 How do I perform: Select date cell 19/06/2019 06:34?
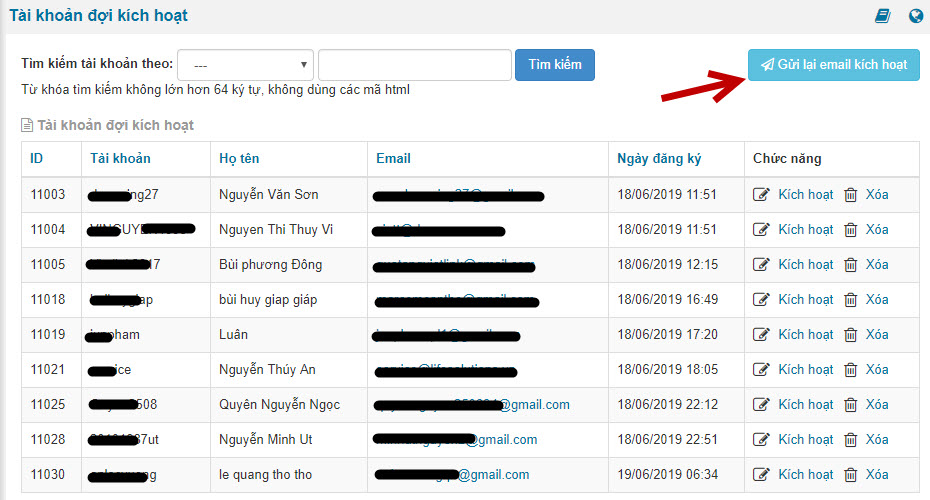click(x=667, y=474)
